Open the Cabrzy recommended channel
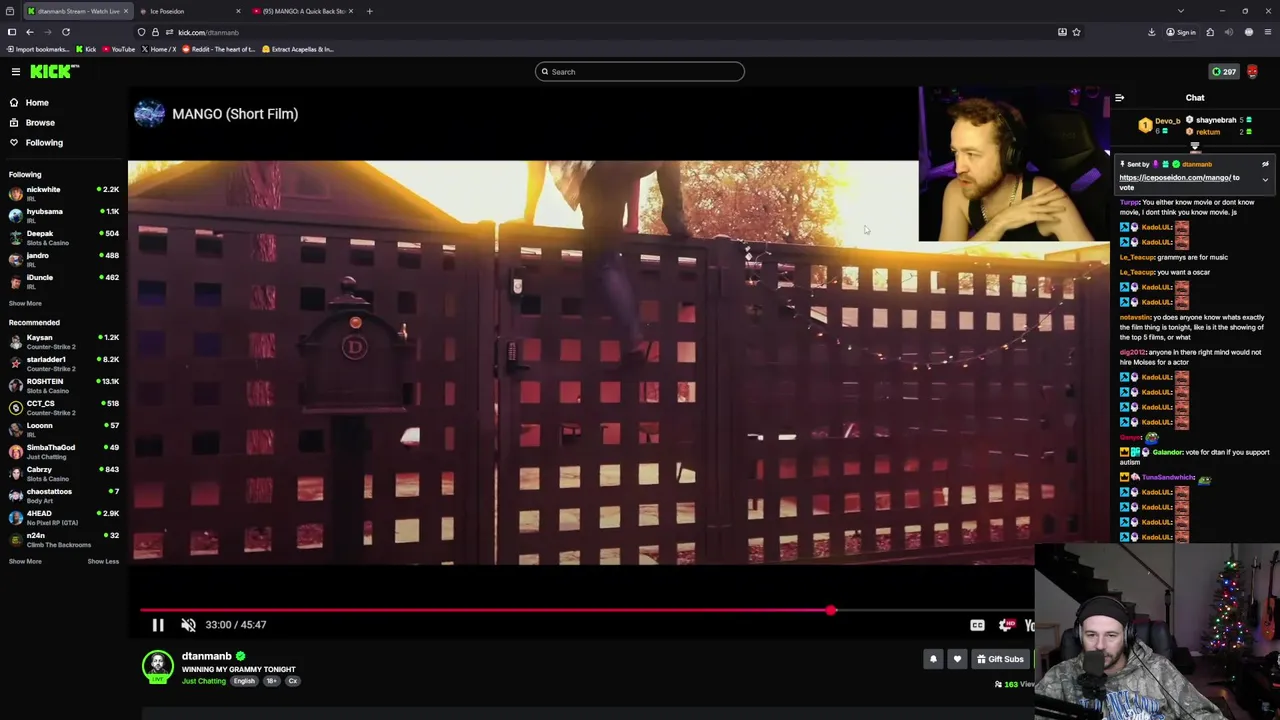Image resolution: width=1280 pixels, height=720 pixels. click(x=64, y=473)
